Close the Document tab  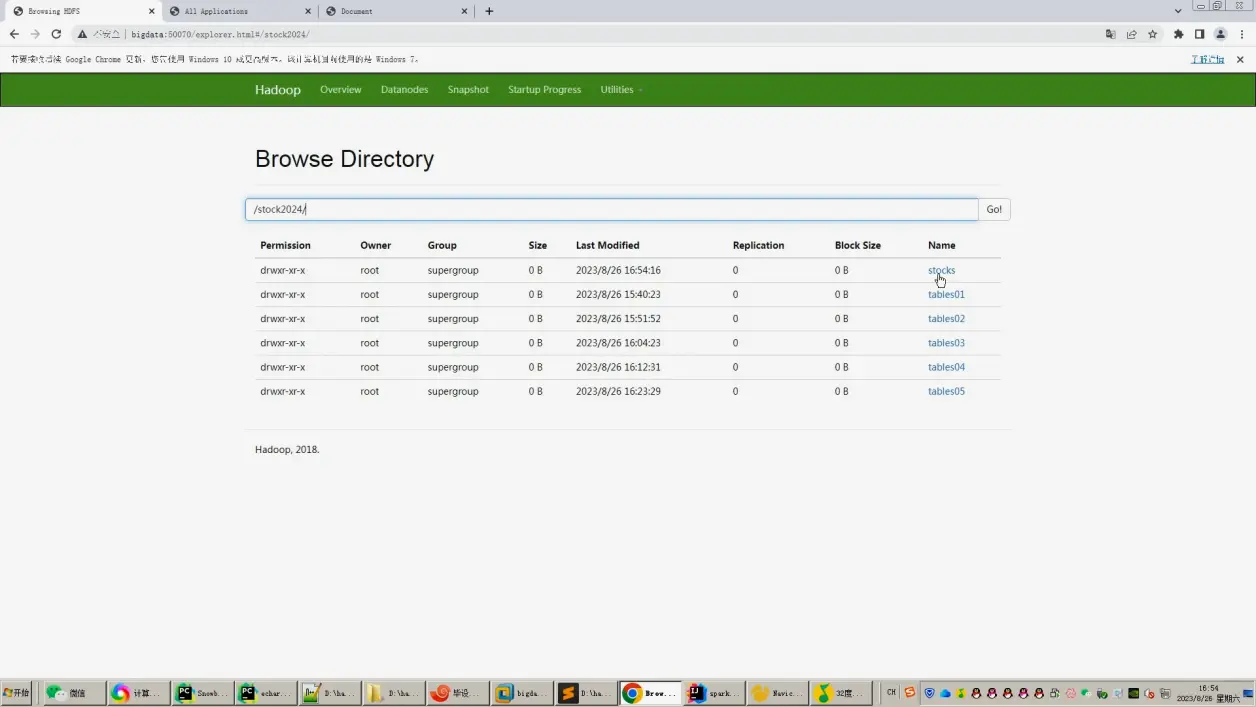(465, 11)
